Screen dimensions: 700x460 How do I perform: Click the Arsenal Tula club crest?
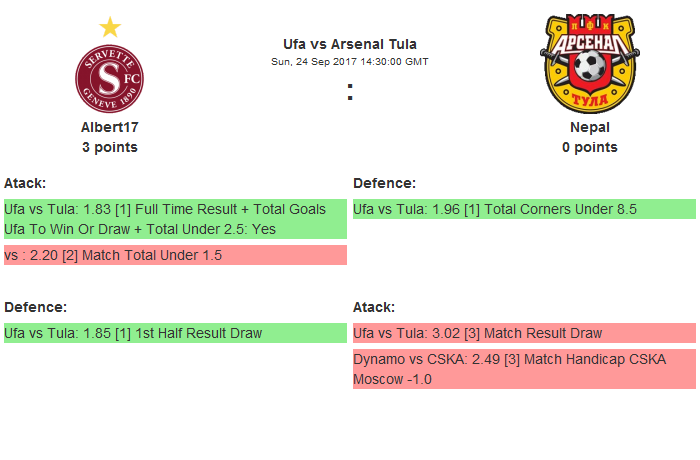click(x=589, y=64)
